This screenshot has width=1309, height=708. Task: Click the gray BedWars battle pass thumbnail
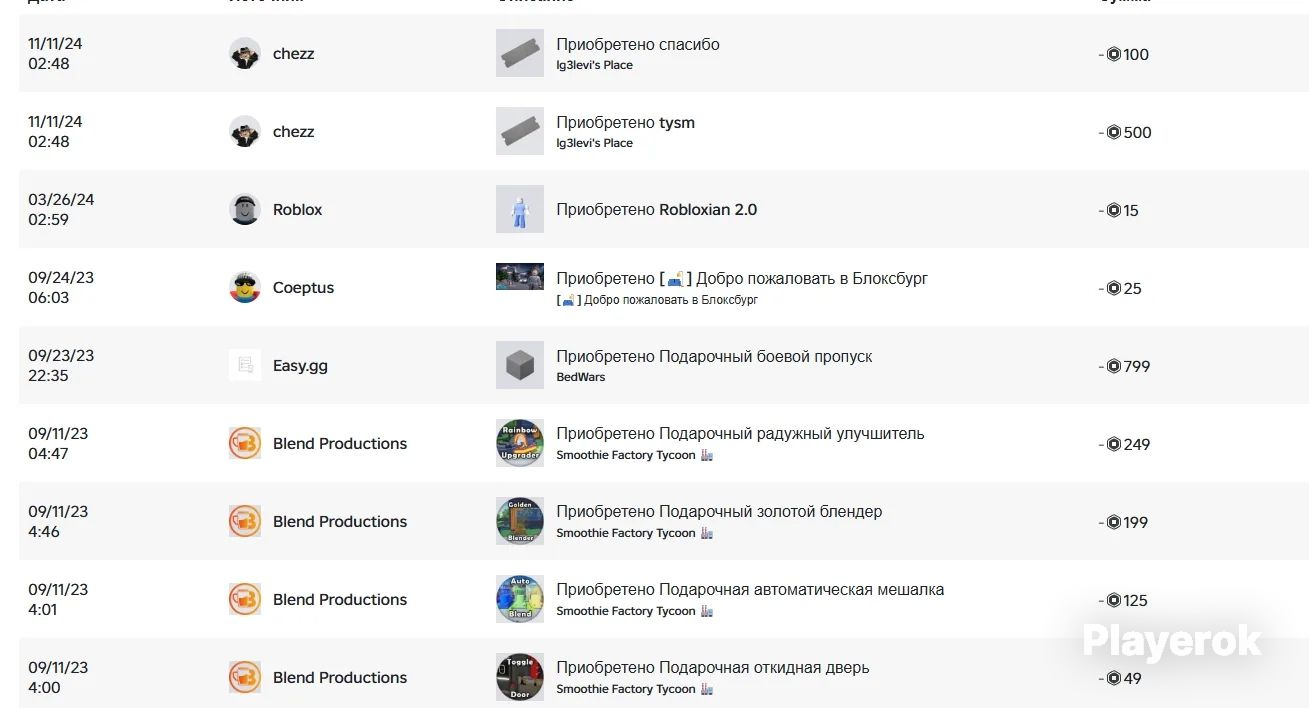[x=520, y=366]
